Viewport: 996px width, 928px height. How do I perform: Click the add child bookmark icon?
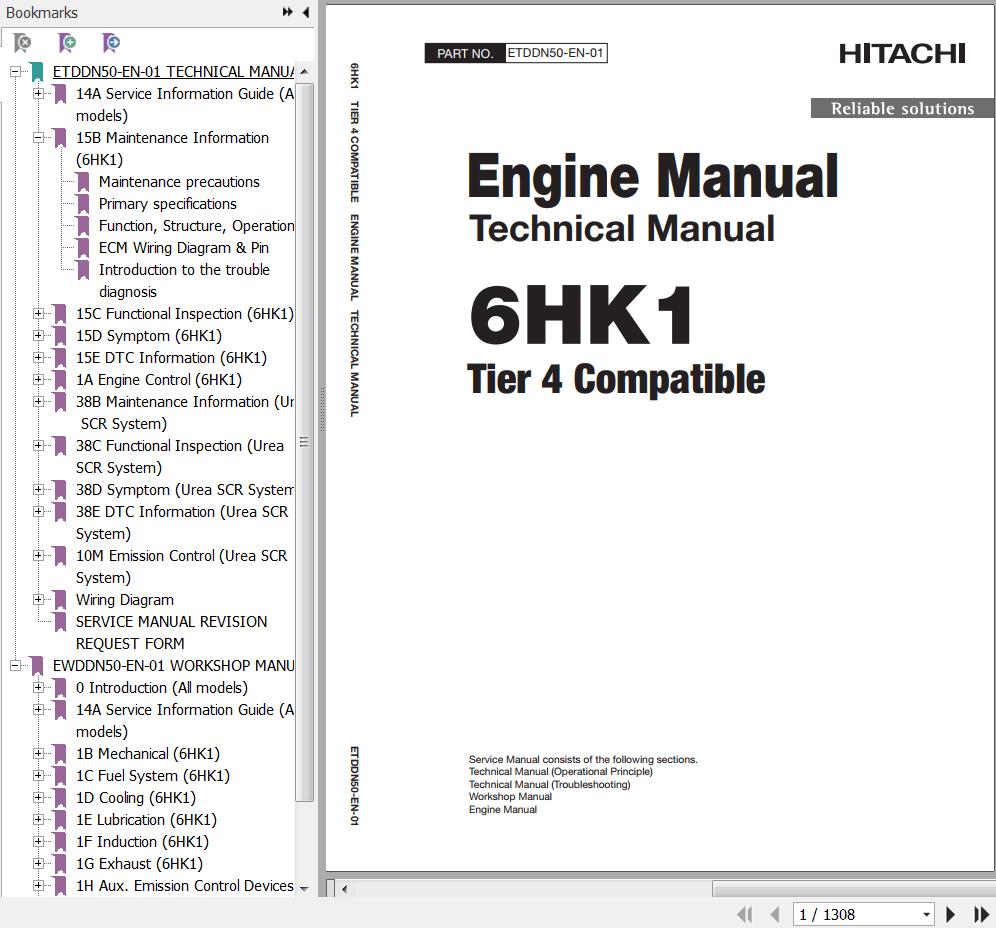pyautogui.click(x=111, y=43)
